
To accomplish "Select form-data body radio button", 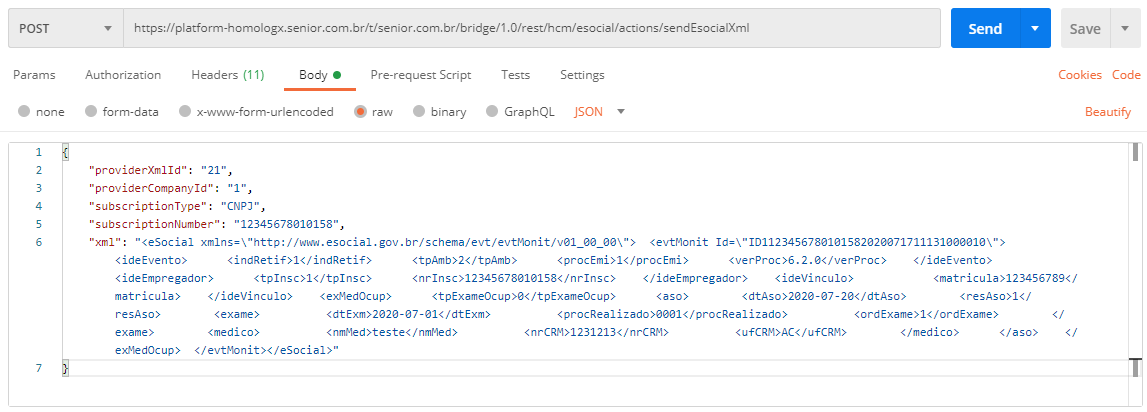I will pos(91,112).
